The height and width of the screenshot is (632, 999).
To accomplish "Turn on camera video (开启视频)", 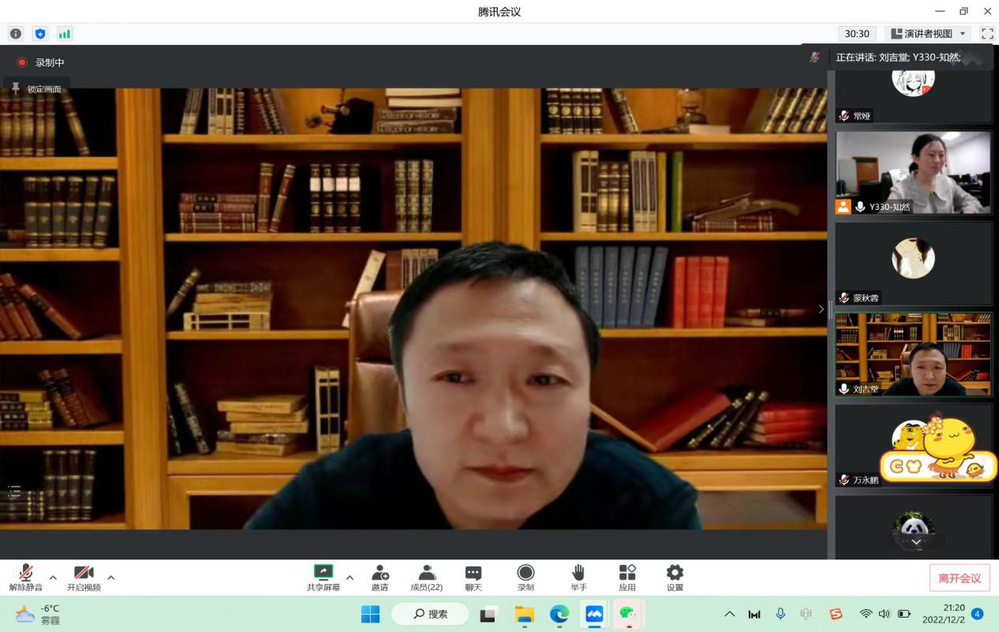I will tap(84, 576).
